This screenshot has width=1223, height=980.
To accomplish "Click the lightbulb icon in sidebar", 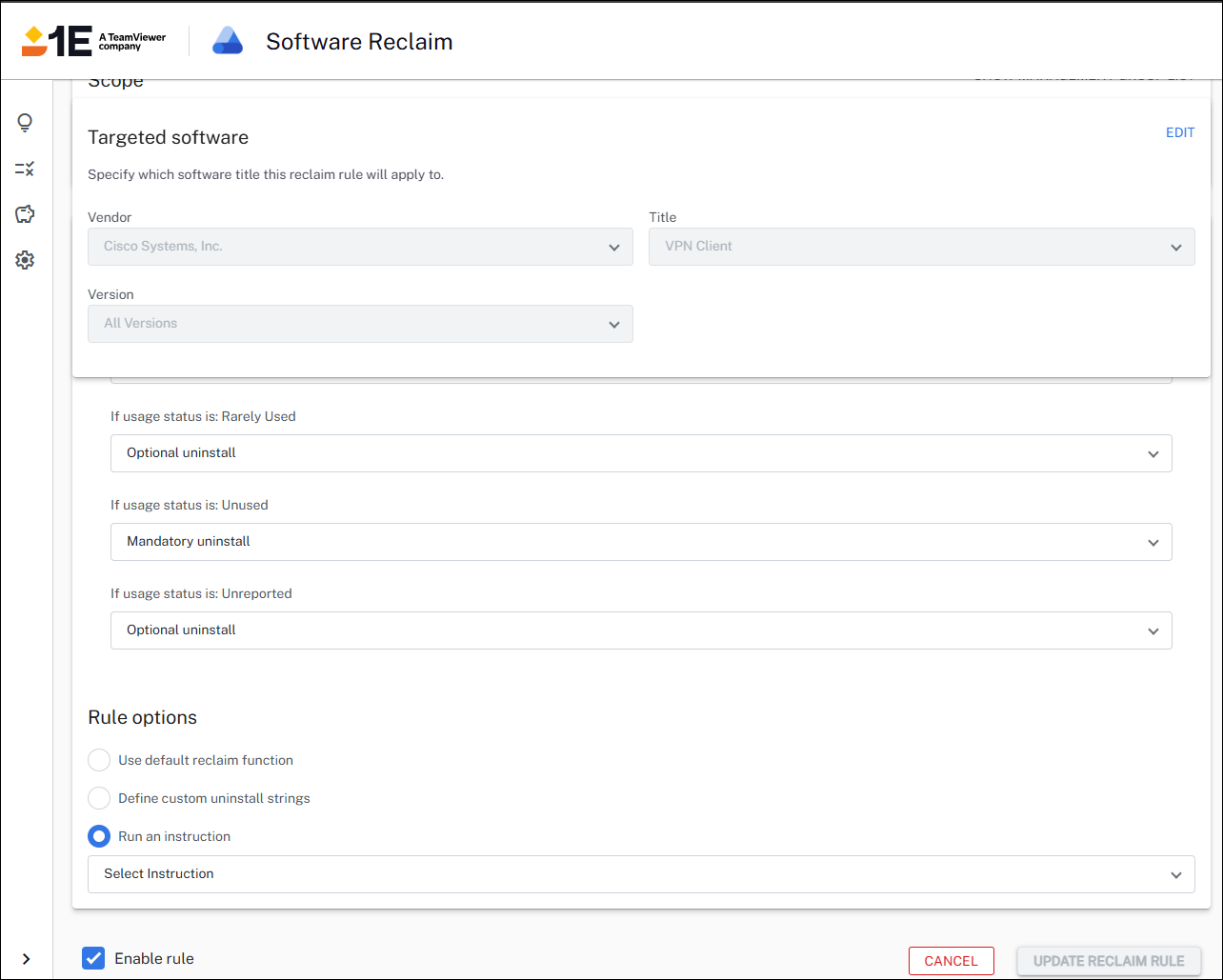I will (x=25, y=123).
